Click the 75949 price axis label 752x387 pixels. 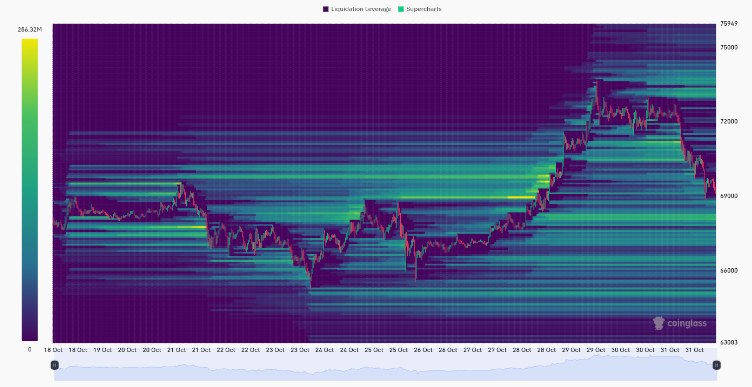(728, 23)
